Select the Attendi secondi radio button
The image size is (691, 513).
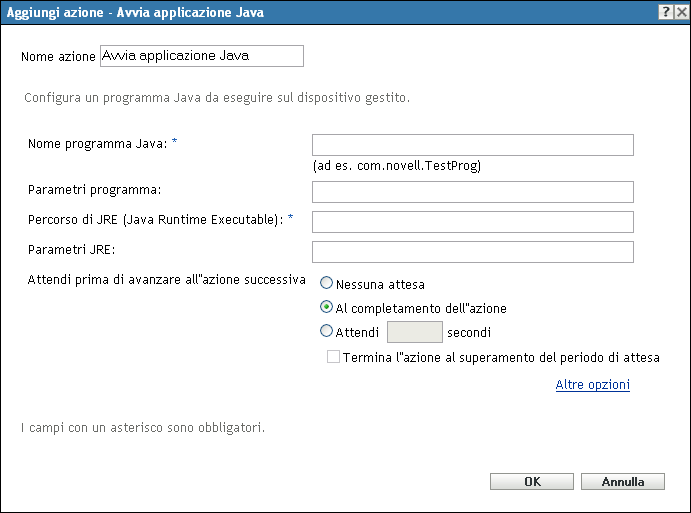327,331
